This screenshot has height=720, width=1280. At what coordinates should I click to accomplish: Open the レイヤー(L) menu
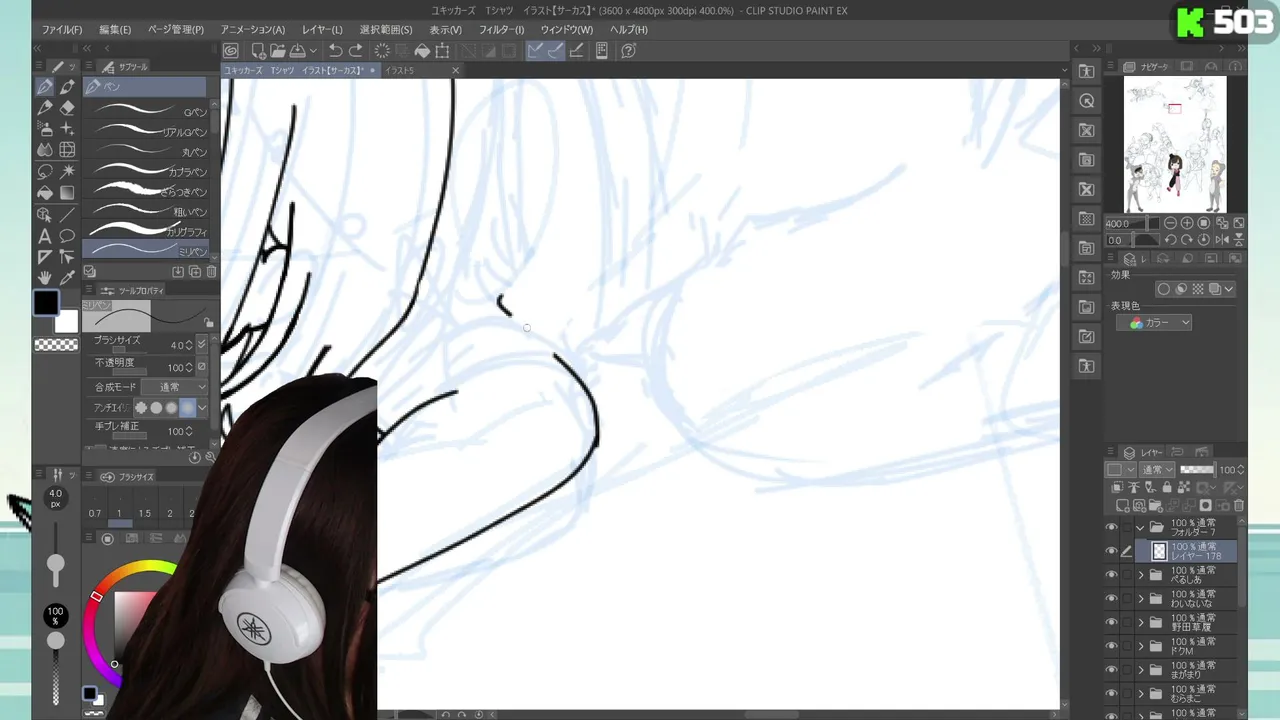[x=322, y=29]
